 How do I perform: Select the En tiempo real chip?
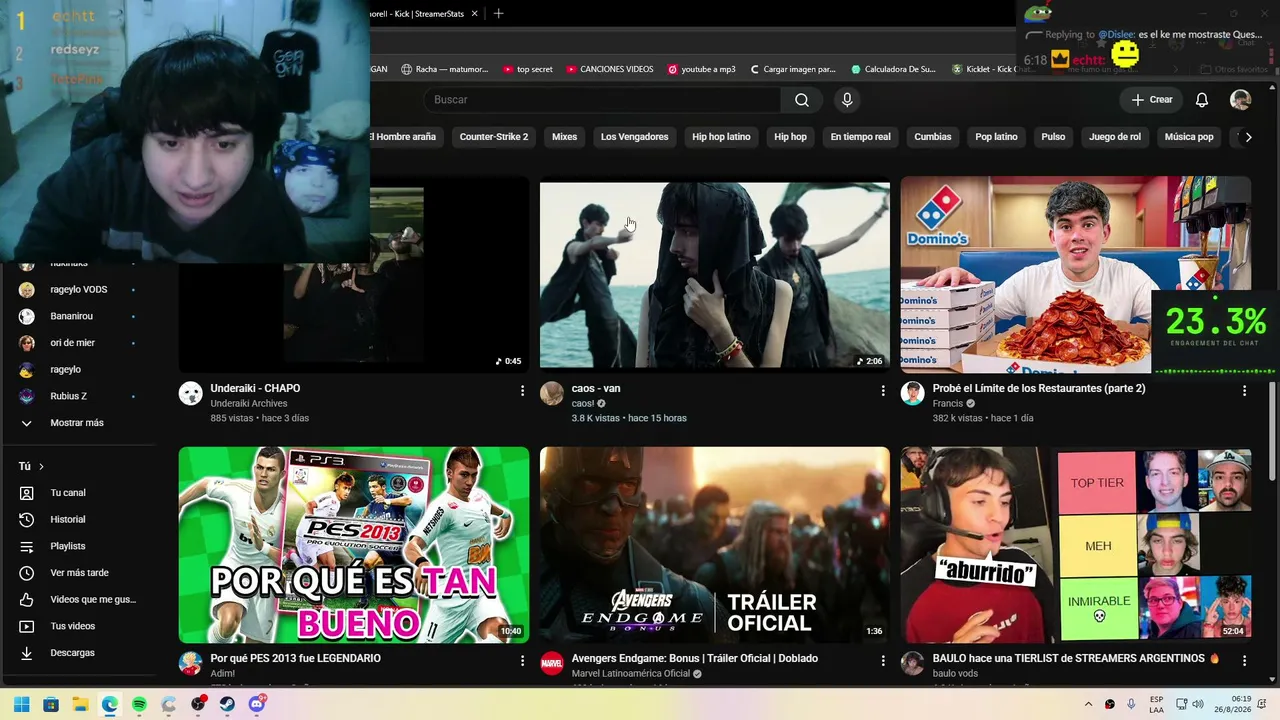point(860,137)
